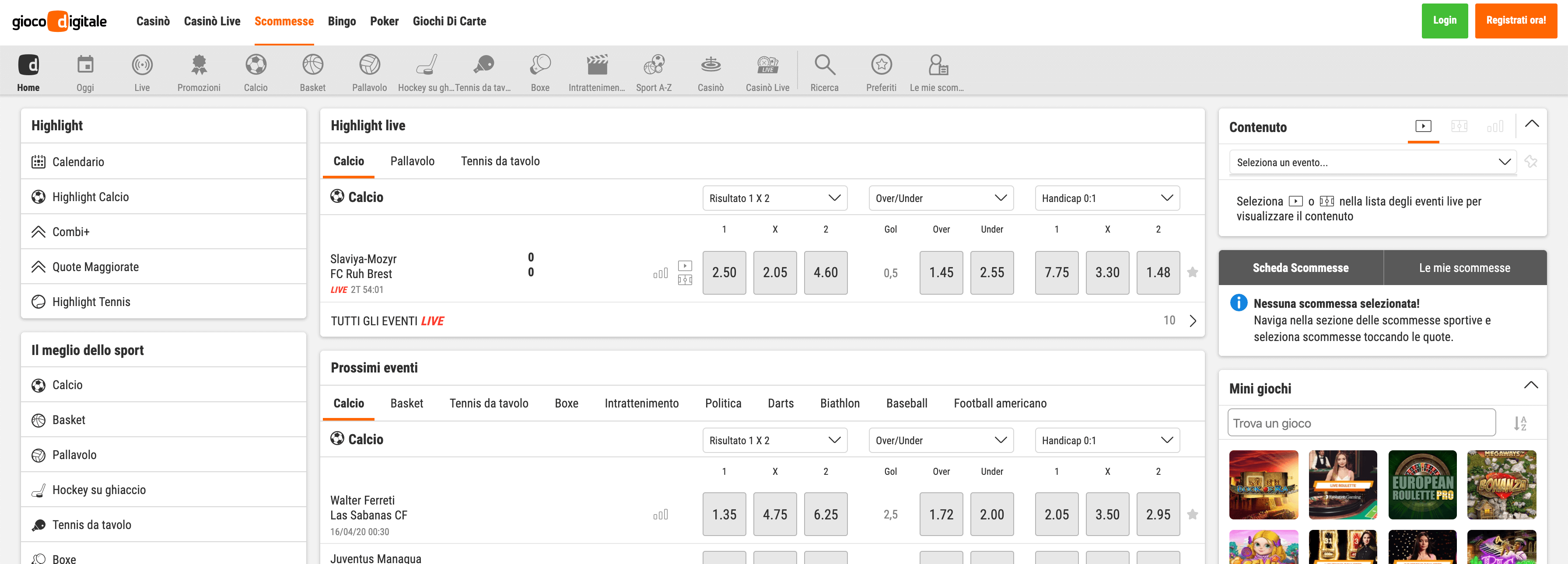
Task: Open the Home icon in sports bar
Action: click(x=28, y=65)
